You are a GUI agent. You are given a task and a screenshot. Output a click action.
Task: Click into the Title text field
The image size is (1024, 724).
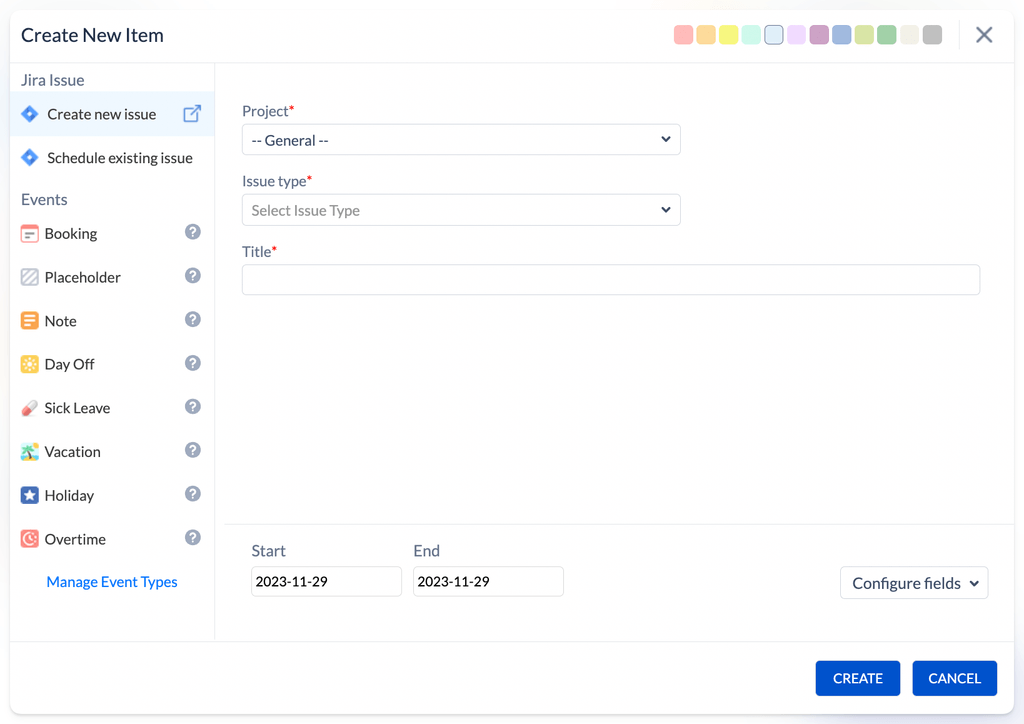pos(610,280)
